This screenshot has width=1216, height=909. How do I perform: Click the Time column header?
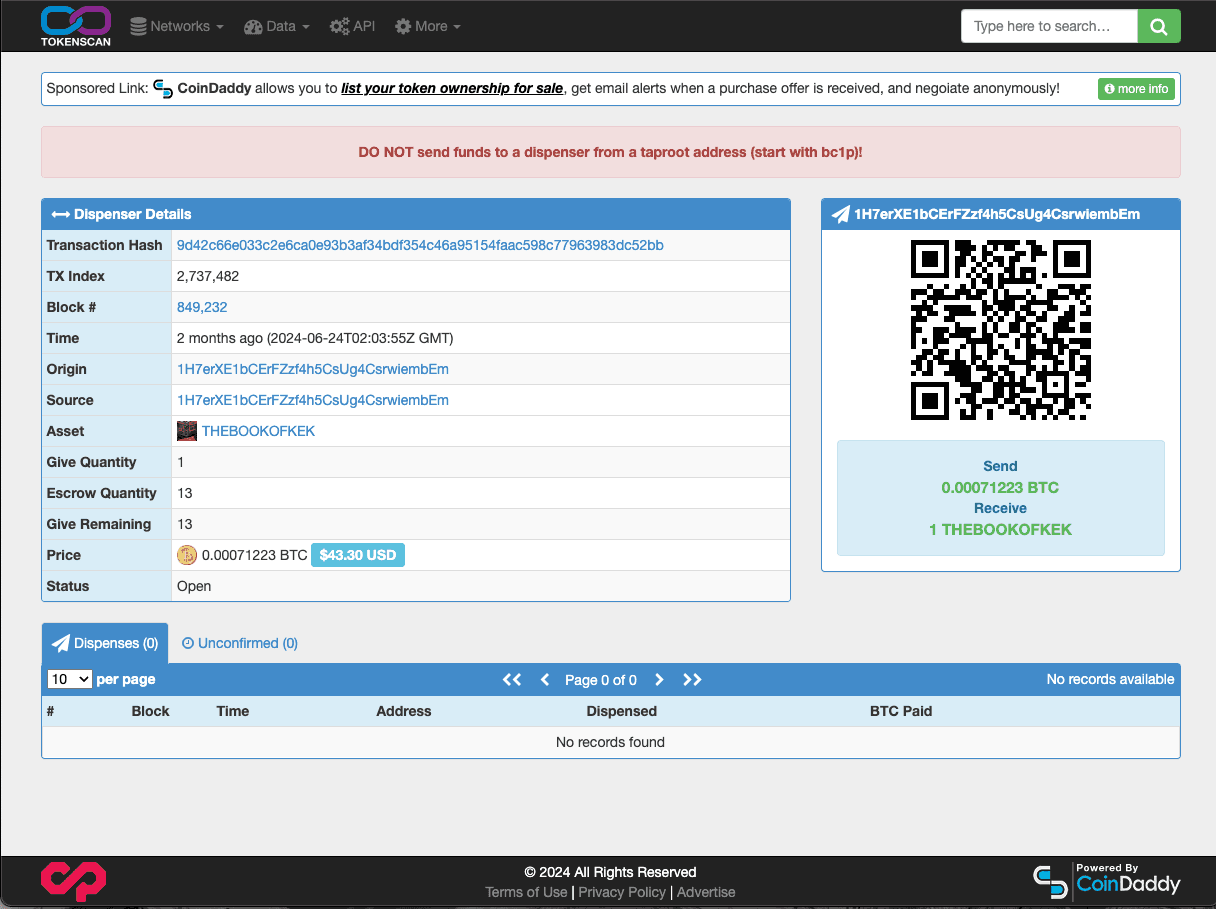233,711
